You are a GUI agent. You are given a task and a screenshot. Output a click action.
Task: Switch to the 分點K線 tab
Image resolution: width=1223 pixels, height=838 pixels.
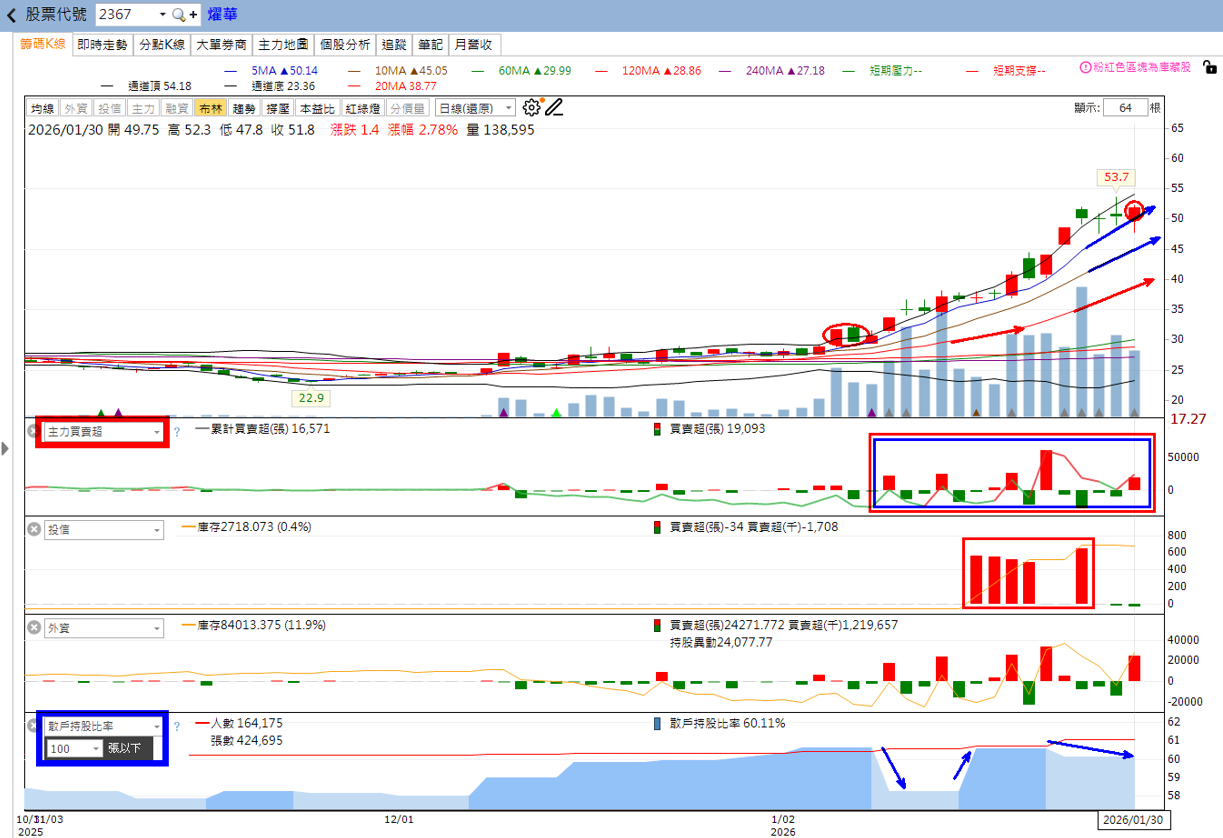pos(161,44)
